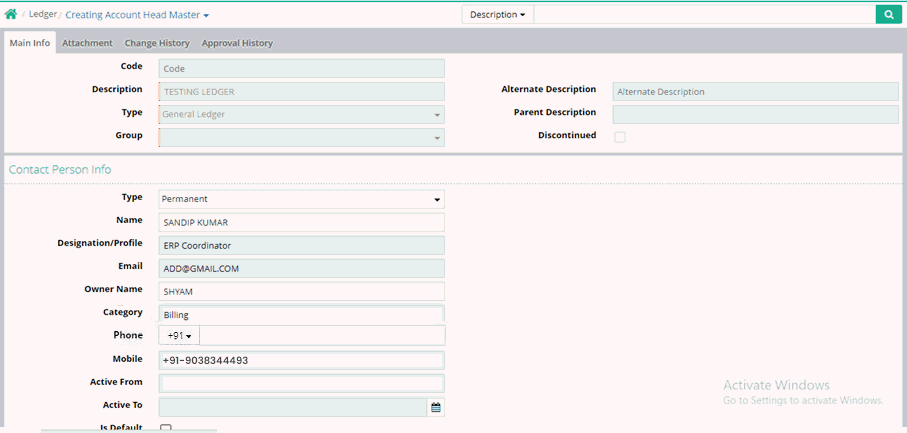Viewport: 907px width, 433px height.
Task: Toggle the Is Default checkbox
Action: coord(166,428)
